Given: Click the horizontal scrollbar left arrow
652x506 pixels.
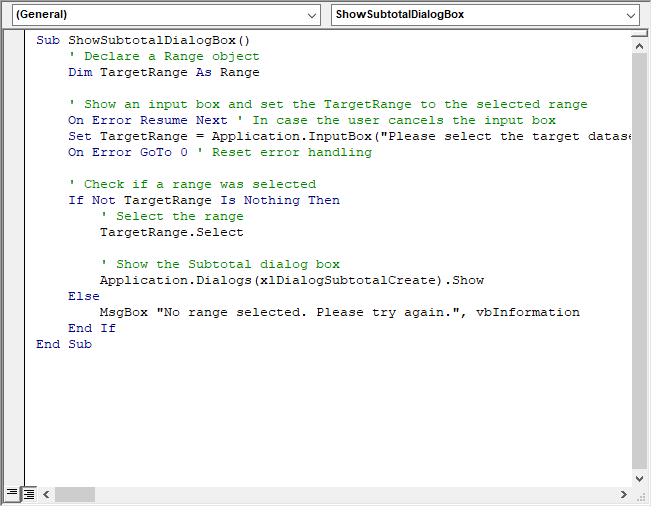Looking at the screenshot, I should click(46, 494).
